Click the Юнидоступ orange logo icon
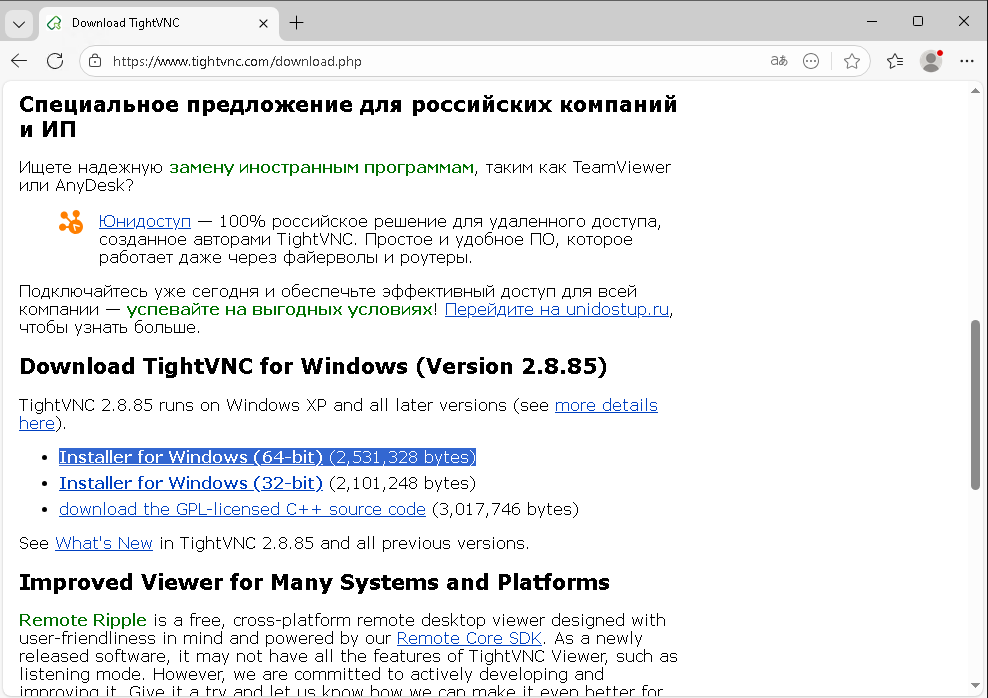Image resolution: width=988 pixels, height=698 pixels. click(x=71, y=223)
